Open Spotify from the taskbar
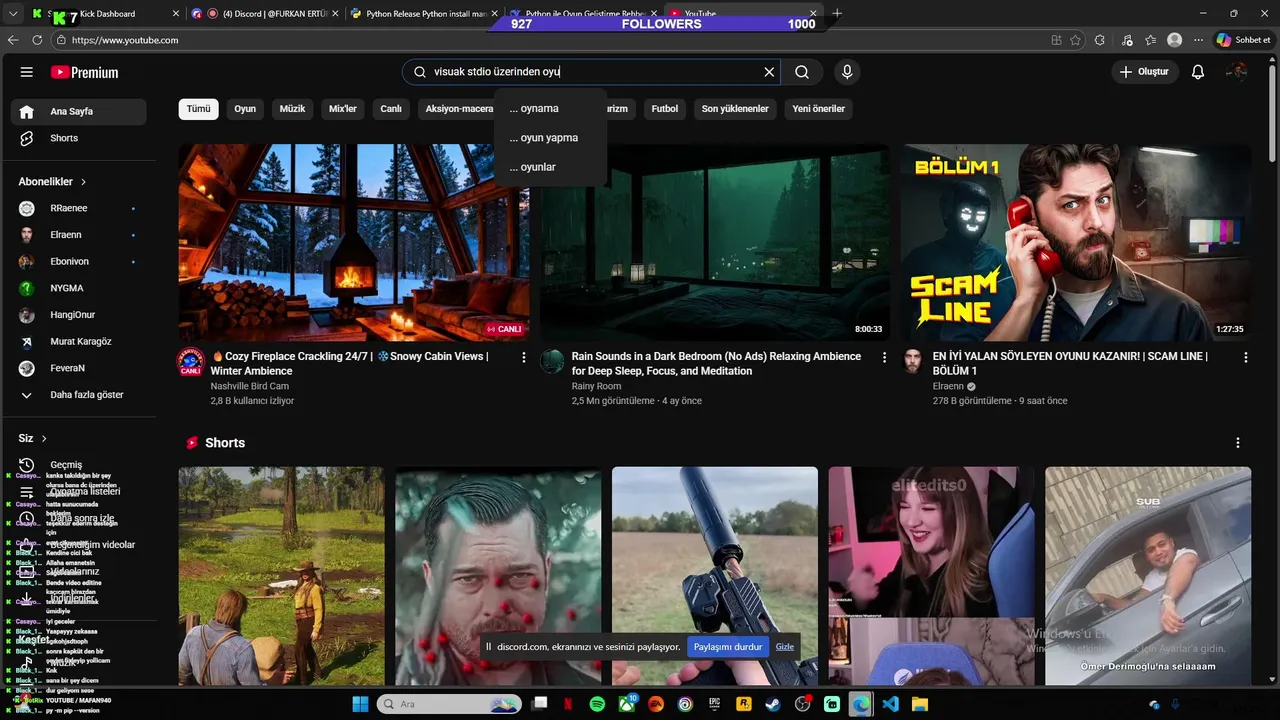Image resolution: width=1280 pixels, height=720 pixels. tap(597, 704)
